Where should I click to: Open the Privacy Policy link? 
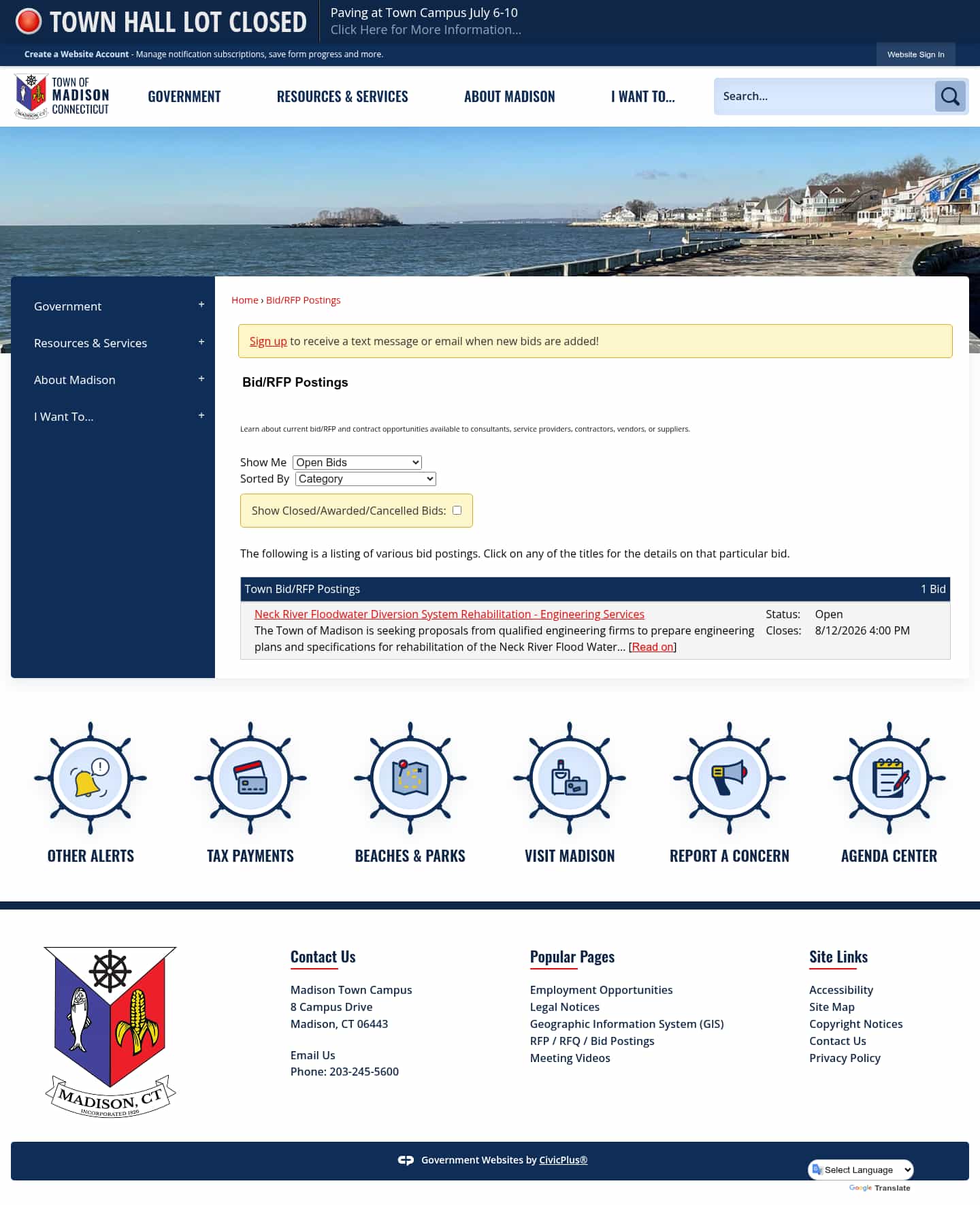(845, 1058)
